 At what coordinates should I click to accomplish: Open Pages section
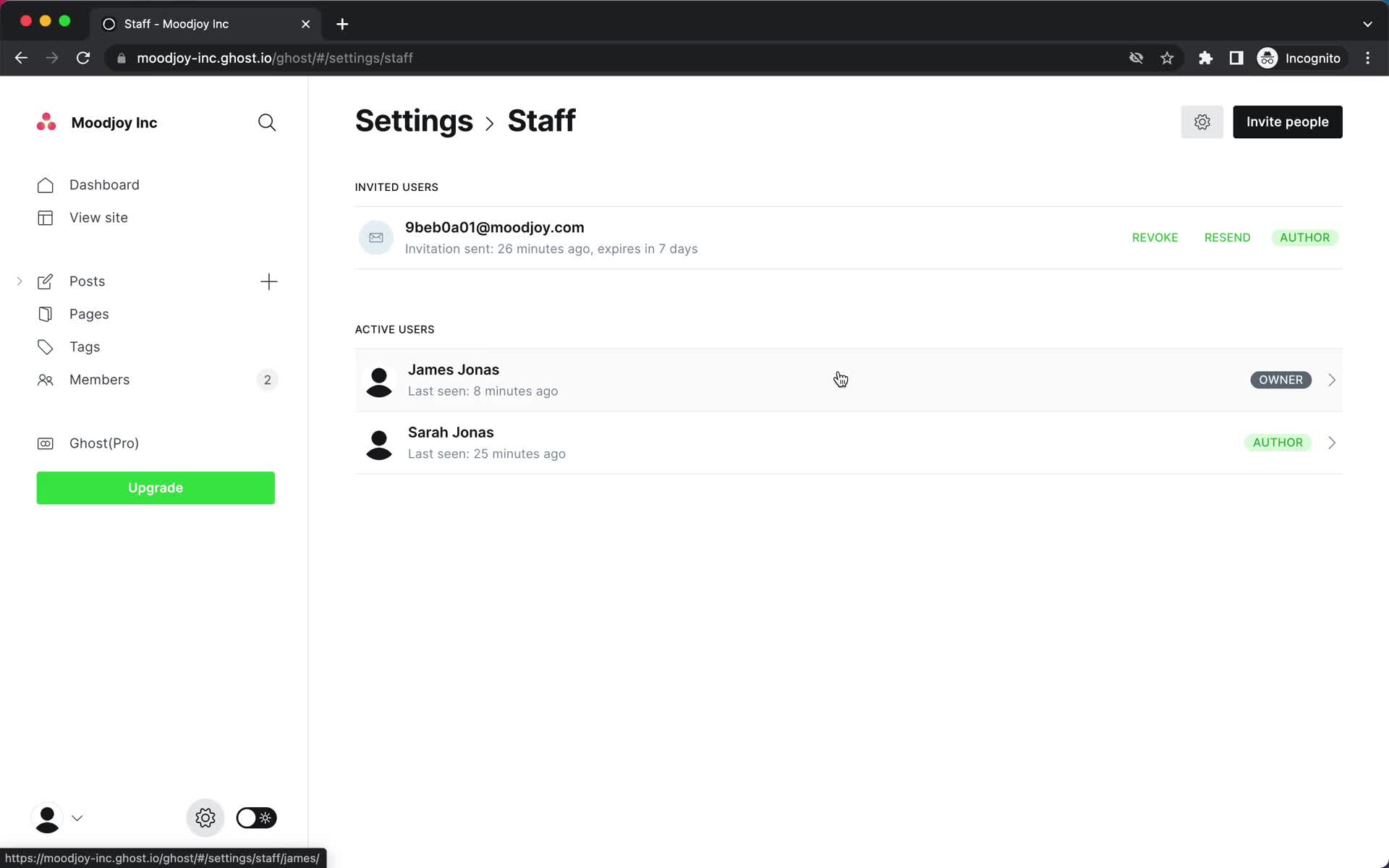(x=89, y=314)
